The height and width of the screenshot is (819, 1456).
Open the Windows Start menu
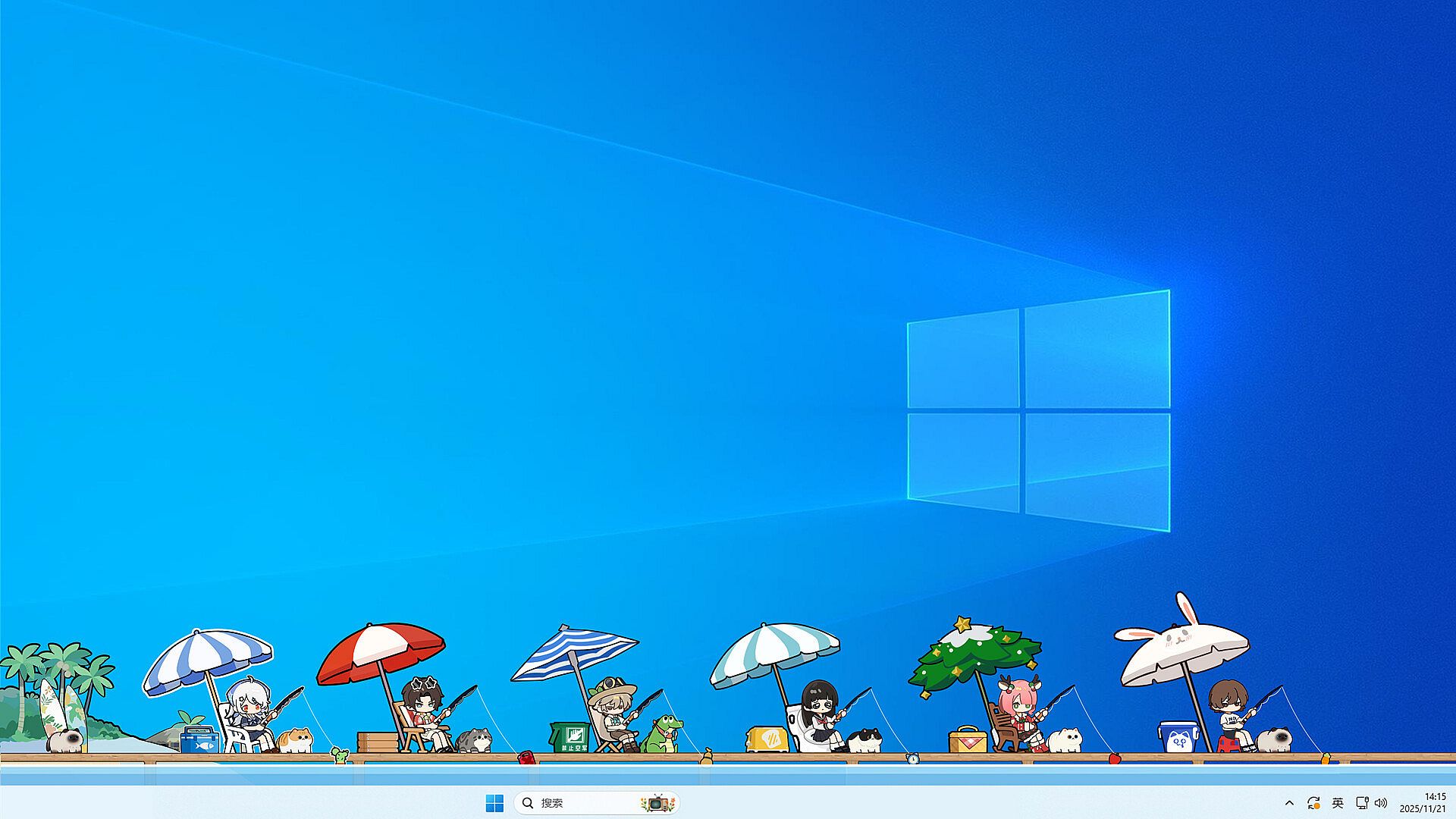[494, 803]
